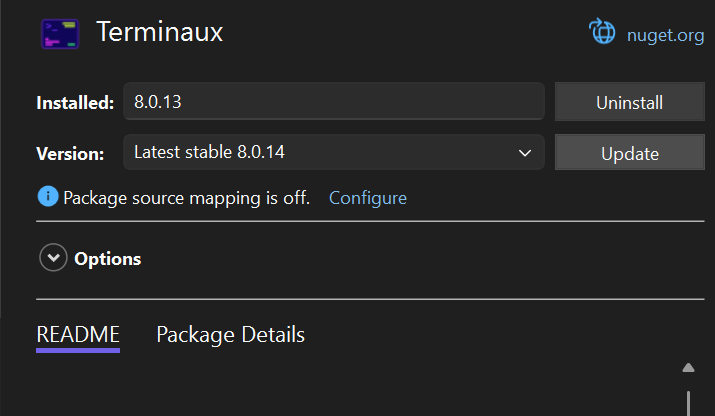Click Configure for package source mapping
Viewport: 715px width, 416px height.
pyautogui.click(x=367, y=197)
